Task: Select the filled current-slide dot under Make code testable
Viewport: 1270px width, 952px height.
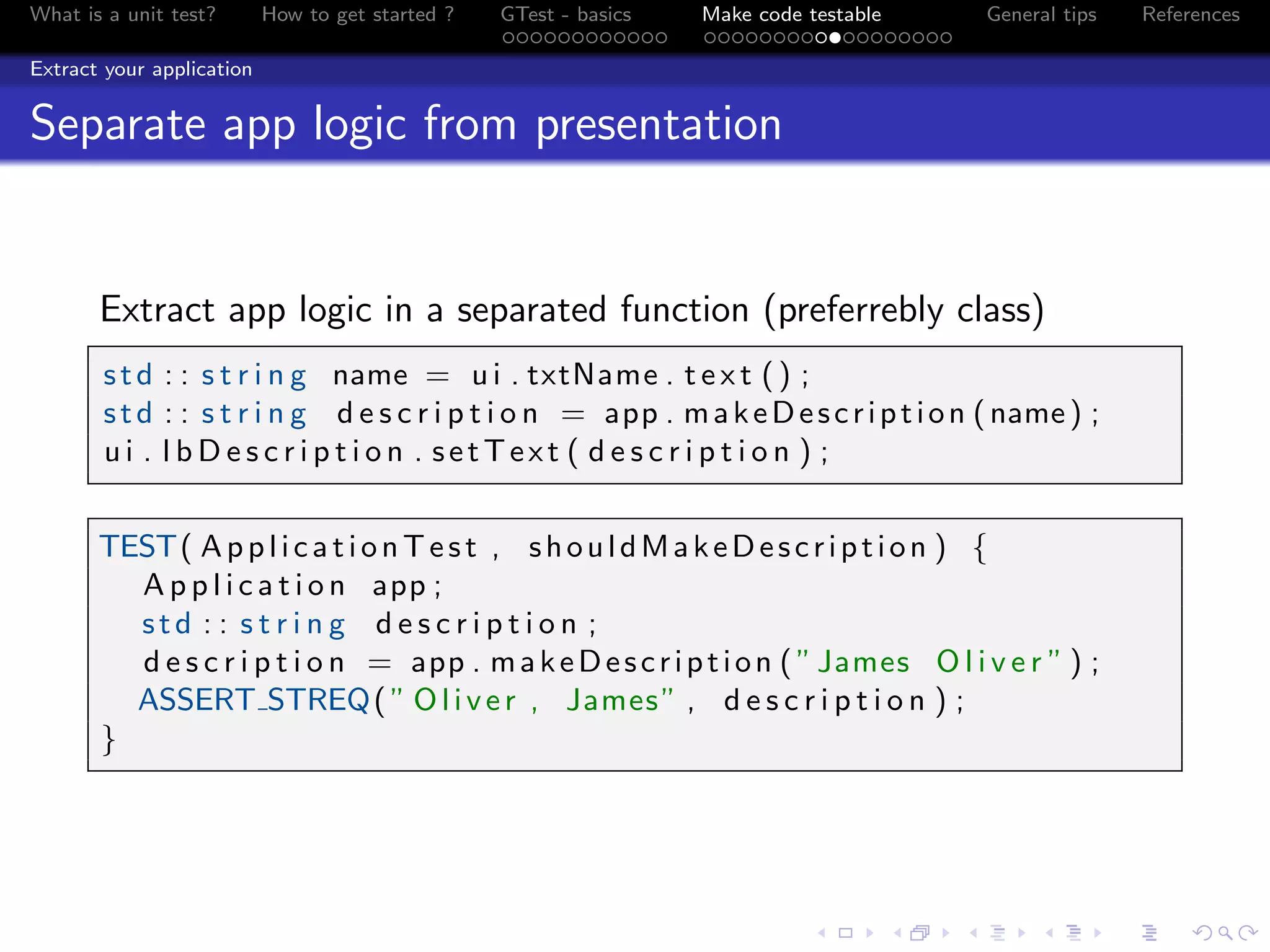Action: coord(835,38)
